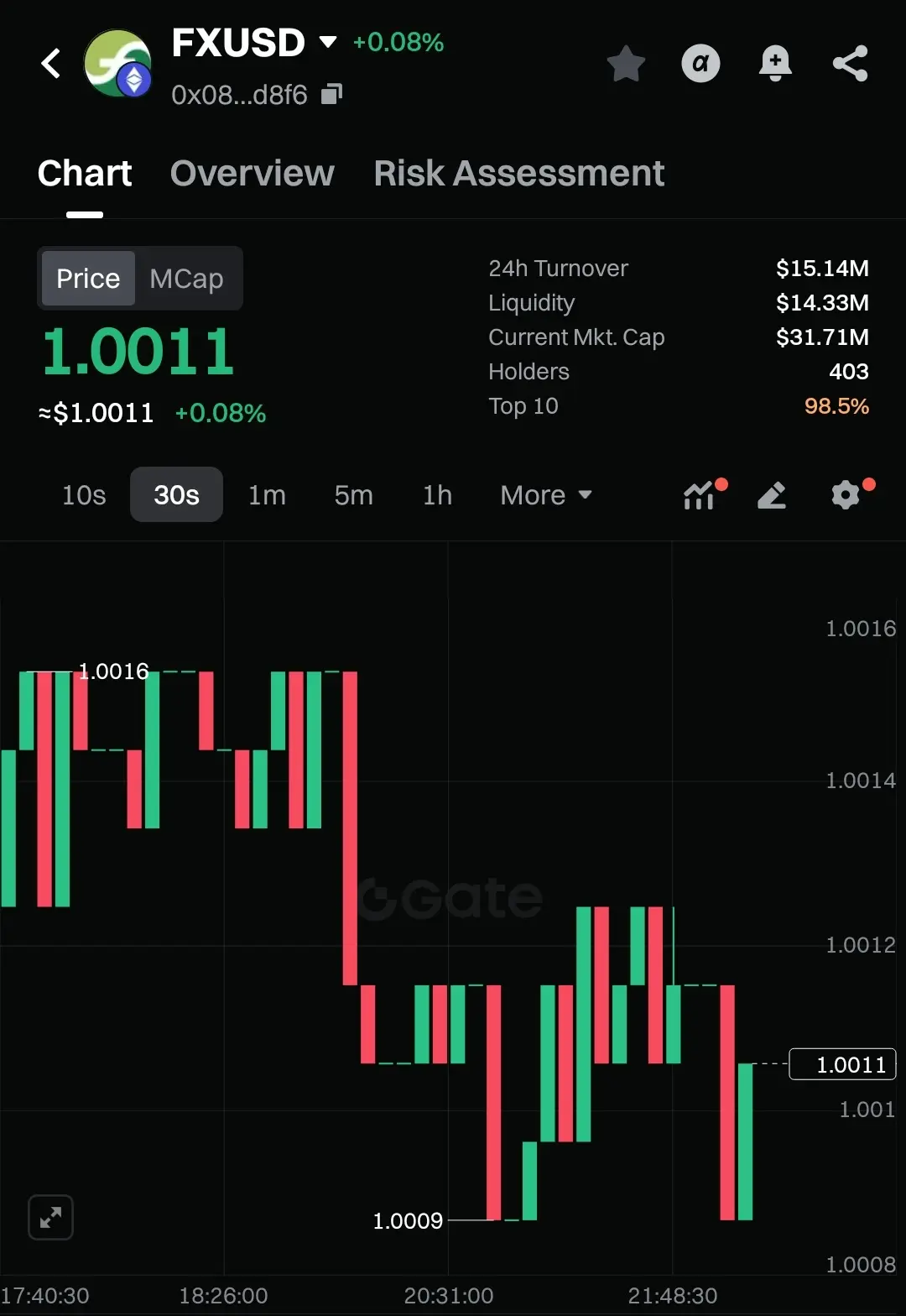Tap the Holders count 403
The width and height of the screenshot is (906, 1316).
[x=849, y=372]
